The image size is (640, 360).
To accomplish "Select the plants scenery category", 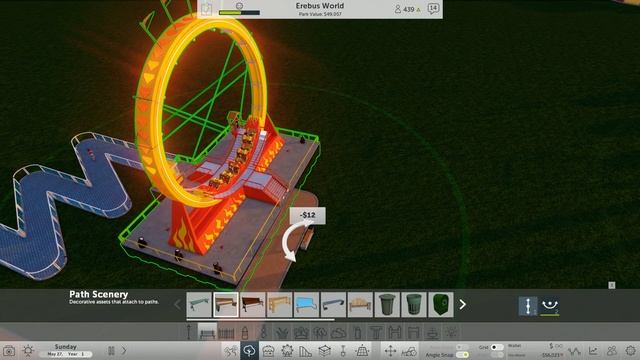I will click(x=282, y=332).
